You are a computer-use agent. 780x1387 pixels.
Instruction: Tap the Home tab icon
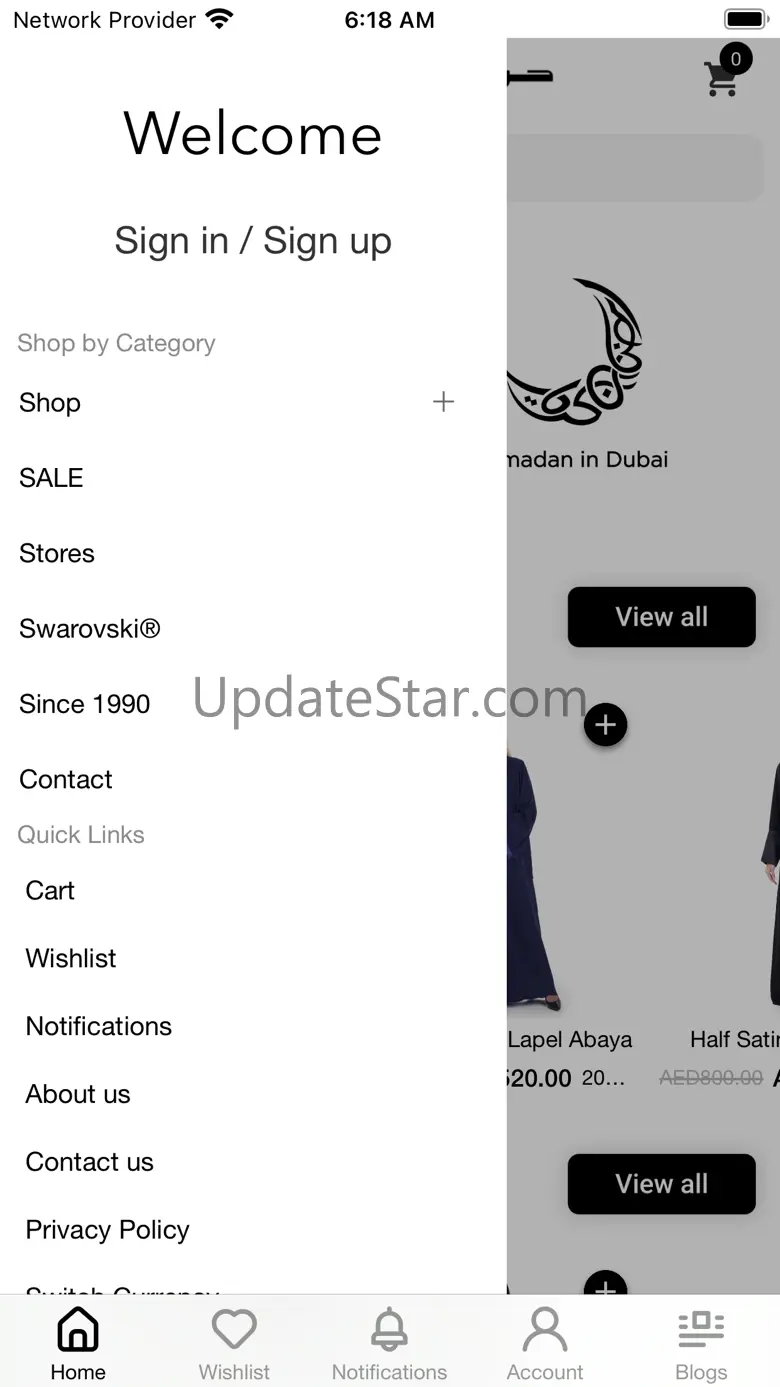pyautogui.click(x=78, y=1329)
